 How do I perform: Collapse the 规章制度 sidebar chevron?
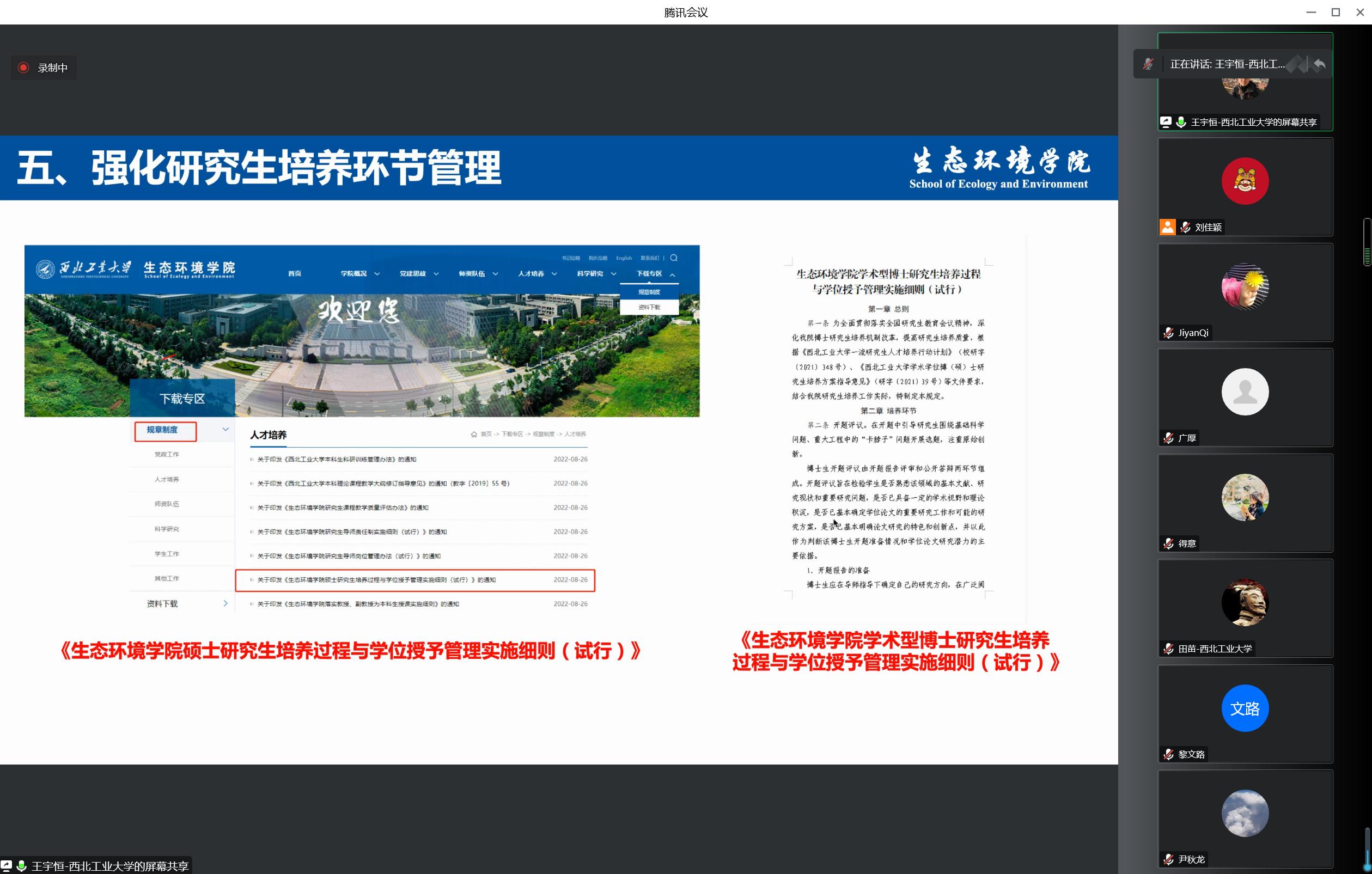pos(225,430)
